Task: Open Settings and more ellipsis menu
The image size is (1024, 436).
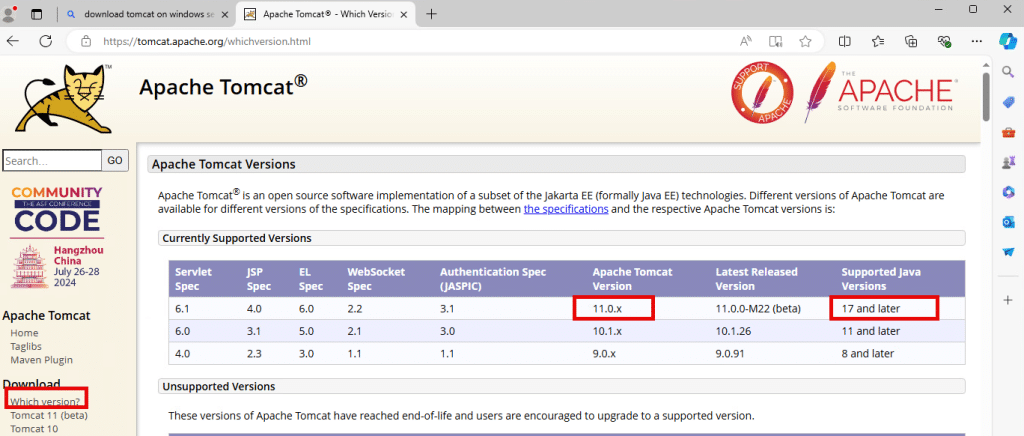Action: [977, 41]
